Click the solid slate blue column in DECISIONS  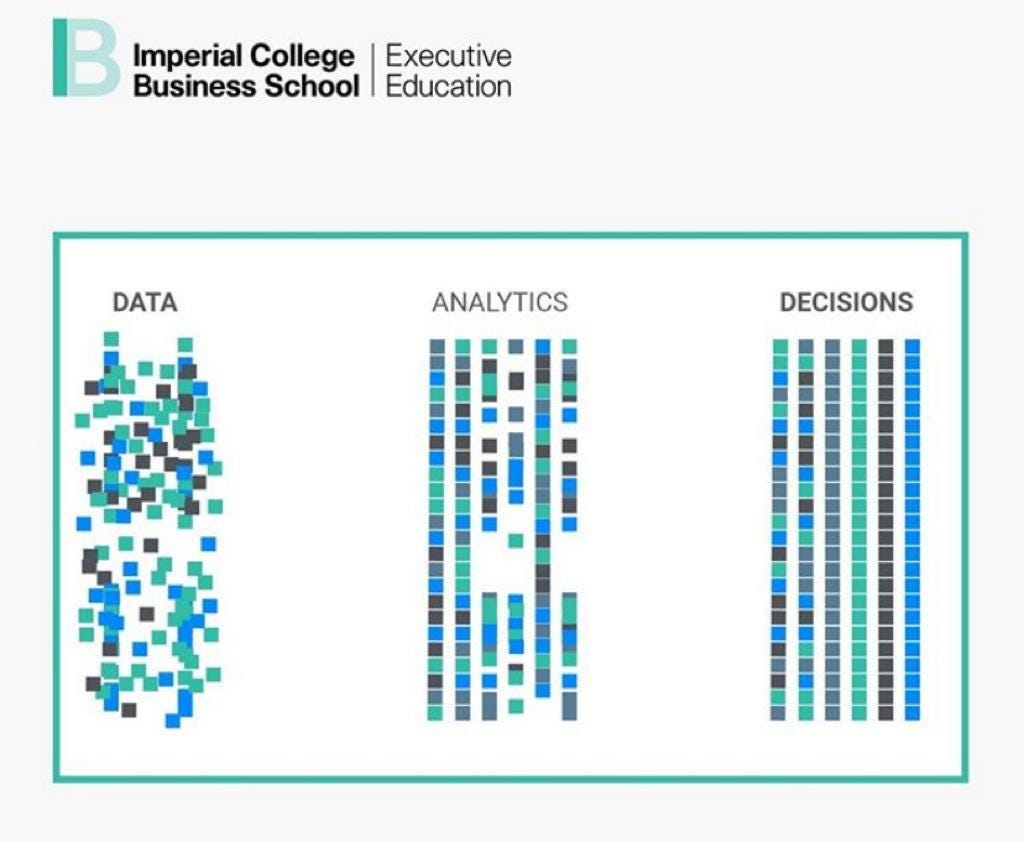pyautogui.click(x=832, y=530)
